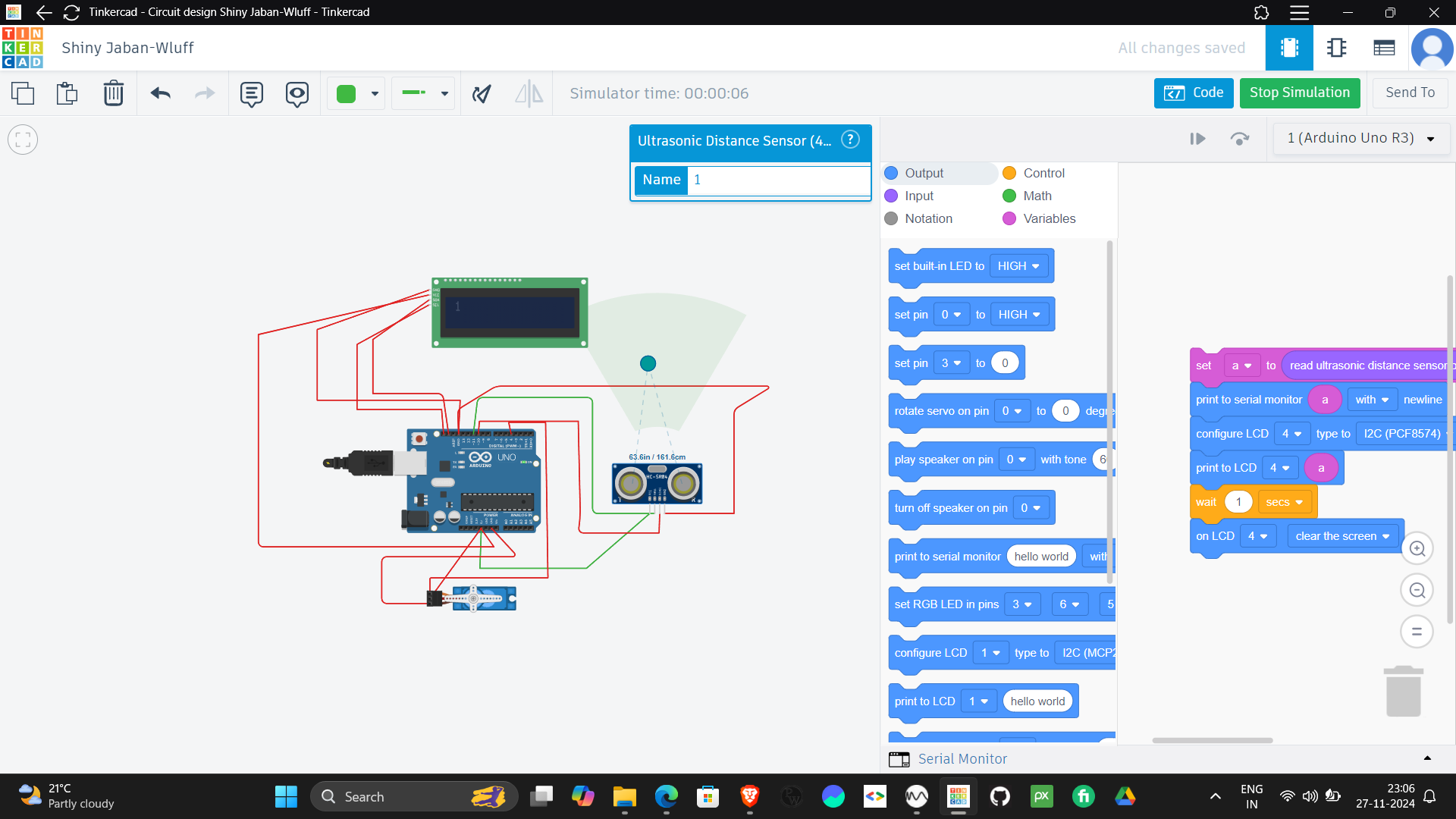
Task: Open the component list view icon
Action: (x=1384, y=48)
